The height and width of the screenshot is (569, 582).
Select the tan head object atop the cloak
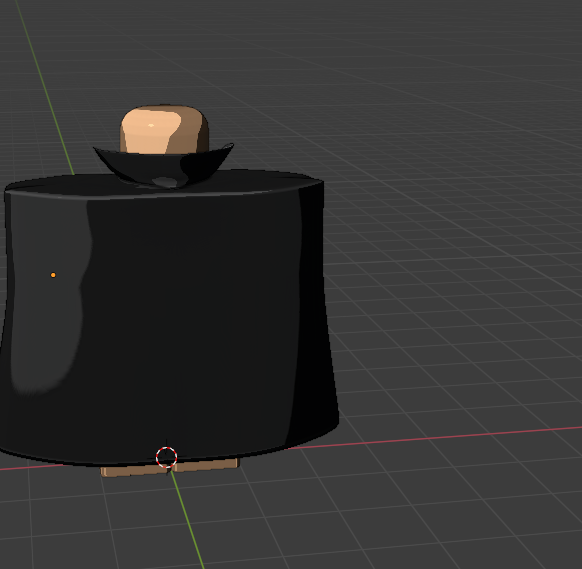(164, 129)
